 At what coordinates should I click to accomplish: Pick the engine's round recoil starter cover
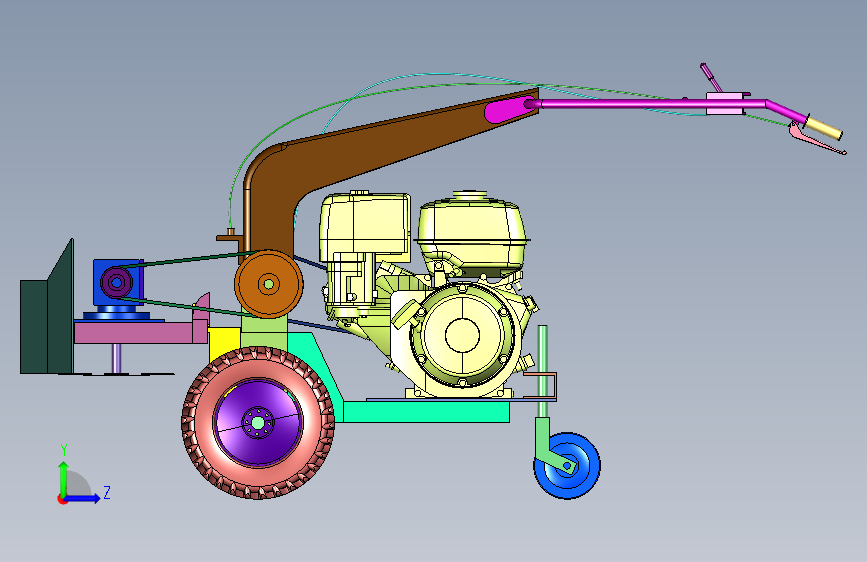(462, 335)
